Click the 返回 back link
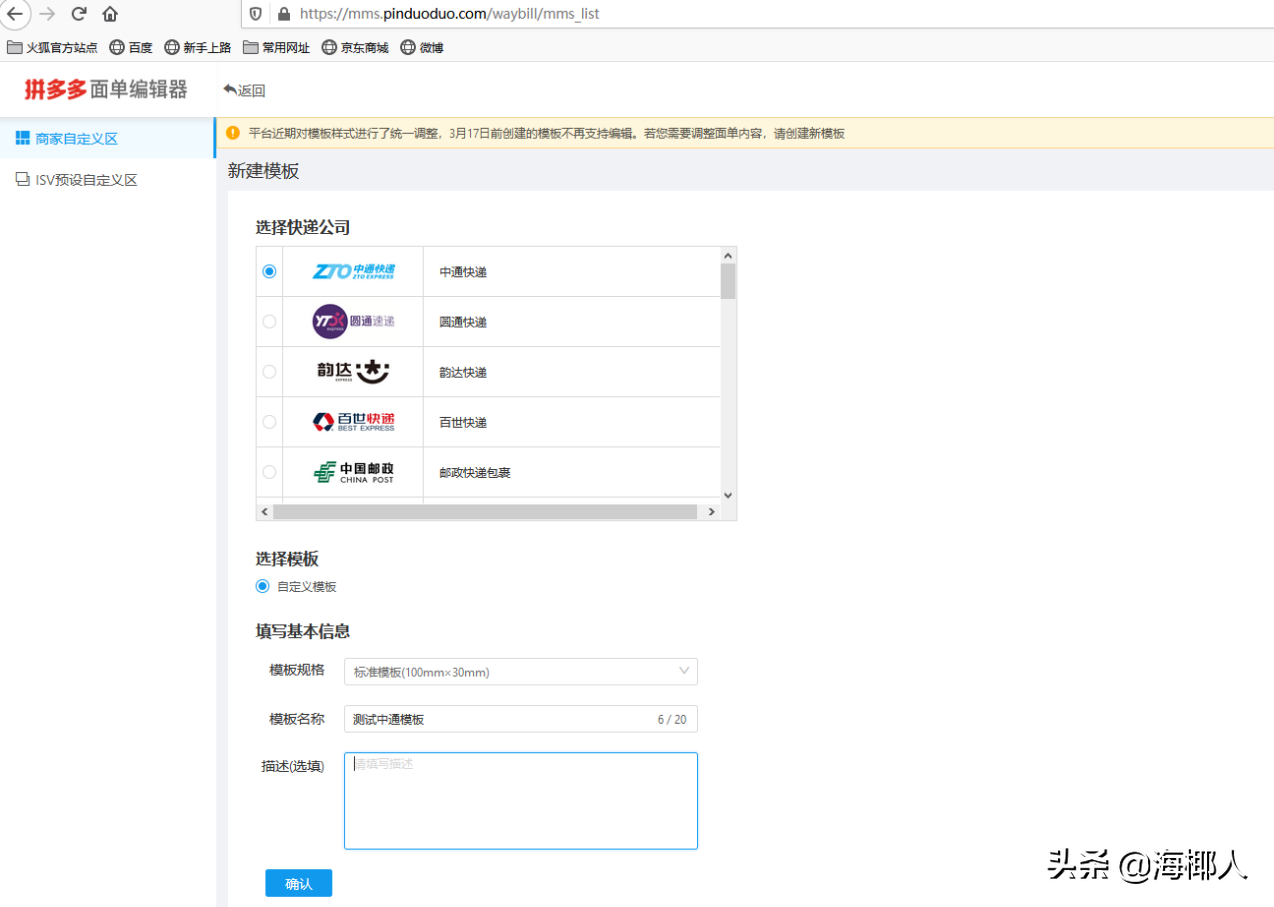The image size is (1274, 907). tap(244, 89)
